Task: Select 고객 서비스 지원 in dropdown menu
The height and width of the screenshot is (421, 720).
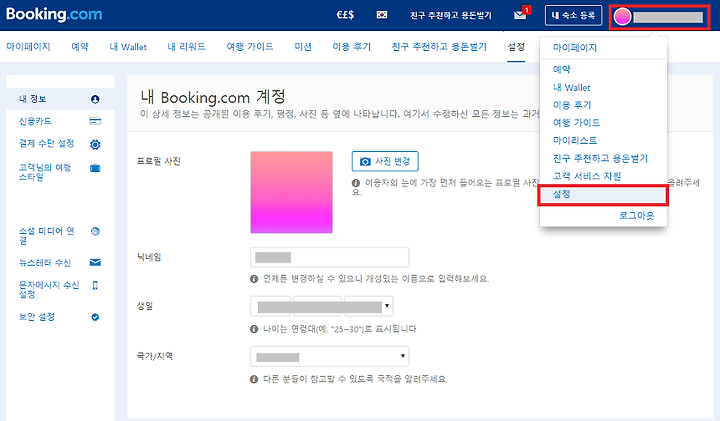Action: (x=587, y=176)
